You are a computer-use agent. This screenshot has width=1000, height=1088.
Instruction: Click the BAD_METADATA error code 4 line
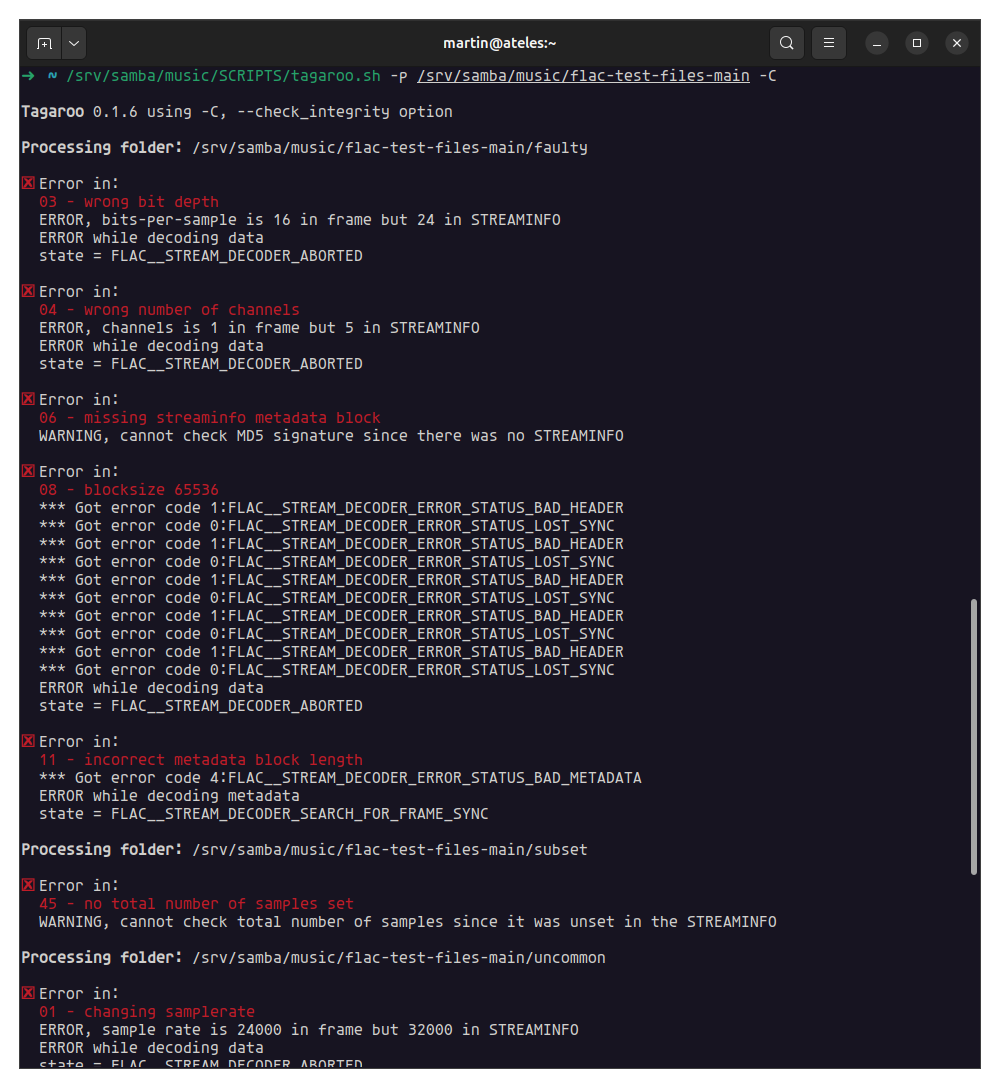click(340, 778)
